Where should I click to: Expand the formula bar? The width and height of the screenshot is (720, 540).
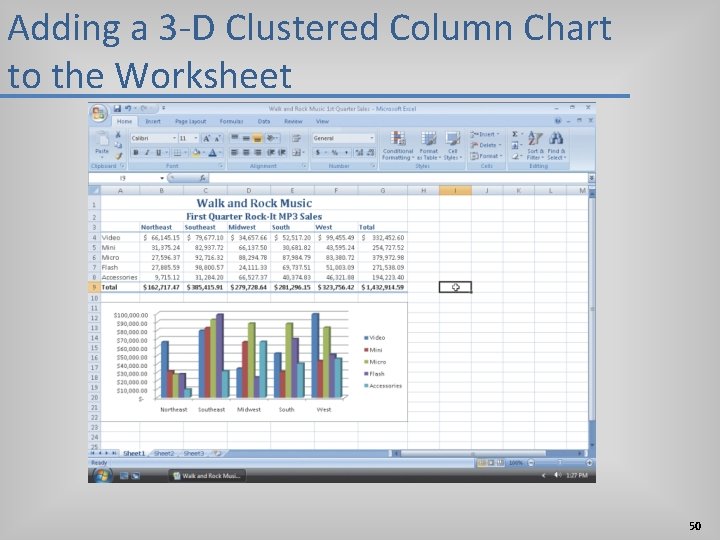click(592, 178)
